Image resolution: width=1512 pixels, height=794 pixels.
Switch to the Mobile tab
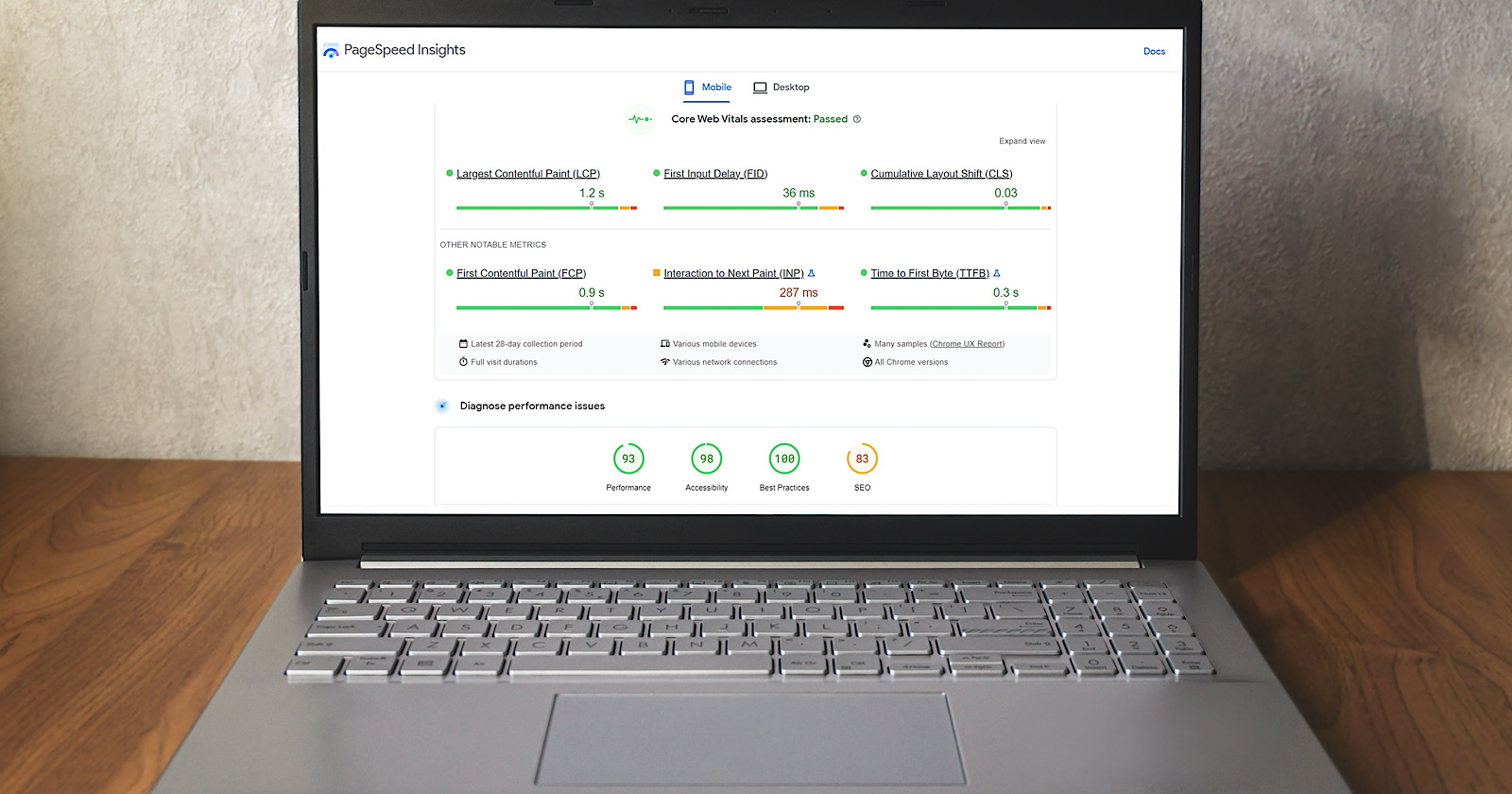point(708,87)
